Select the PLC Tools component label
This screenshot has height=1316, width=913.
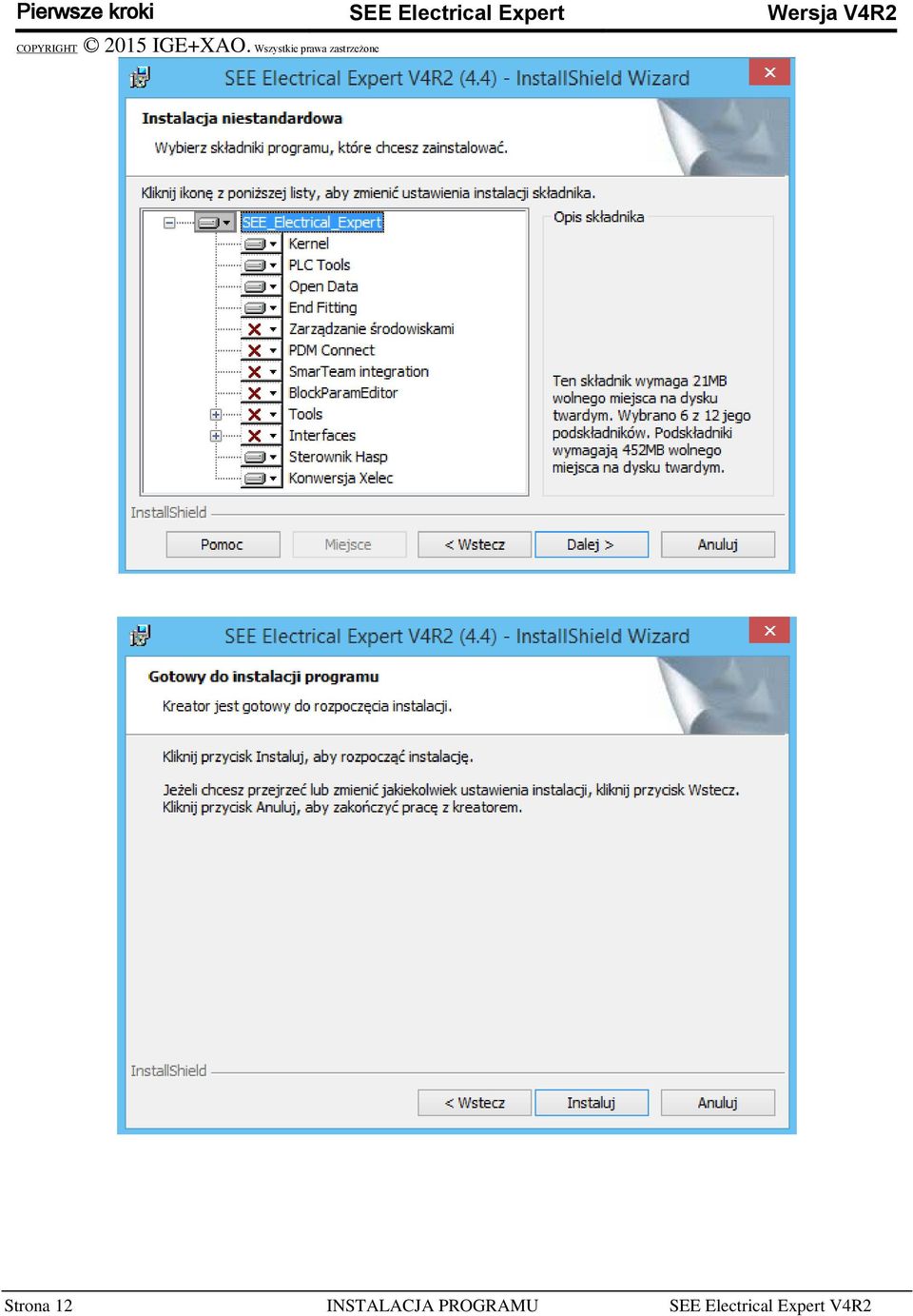[x=320, y=265]
